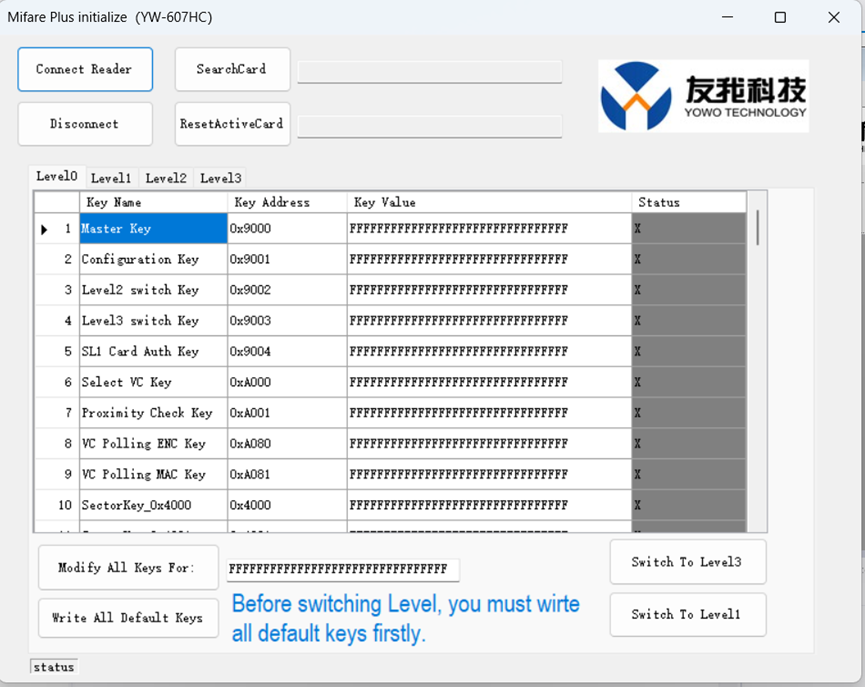Click the Yowo Technology logo
The image size is (865, 687).
click(x=703, y=96)
